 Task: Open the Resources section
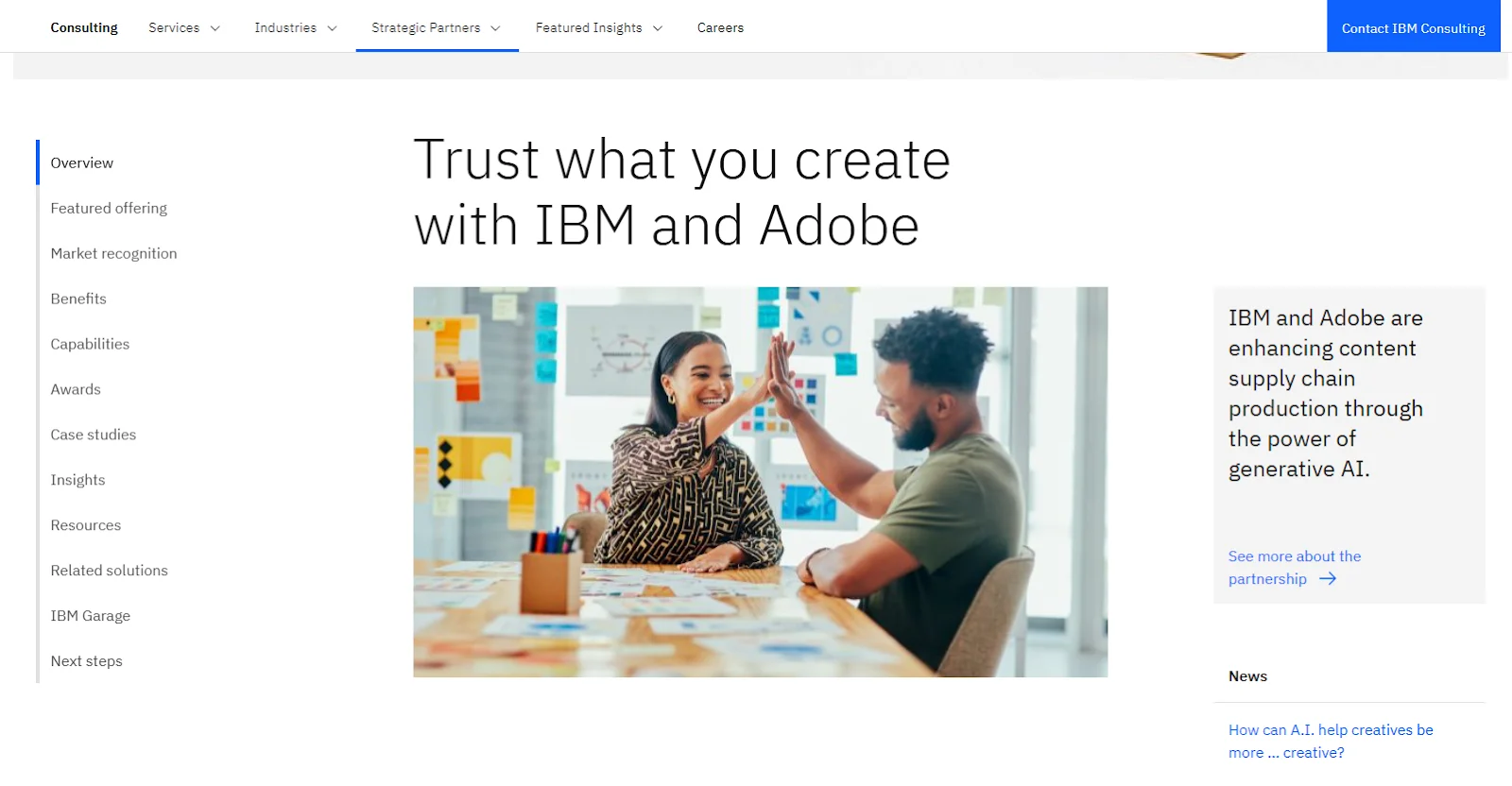[x=85, y=525]
